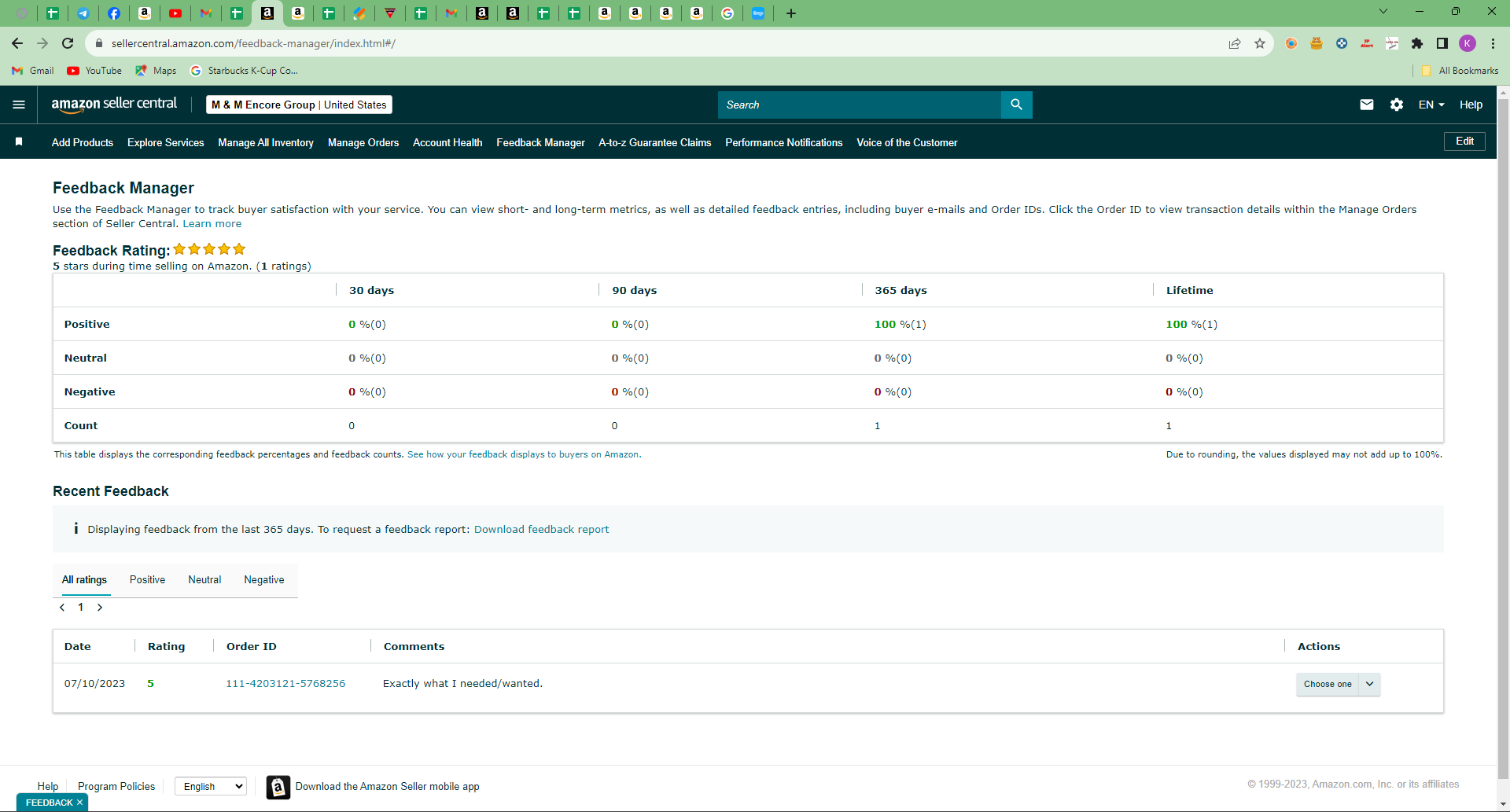This screenshot has width=1510, height=812.
Task: Switch to the Neutral ratings tab
Action: click(x=204, y=580)
